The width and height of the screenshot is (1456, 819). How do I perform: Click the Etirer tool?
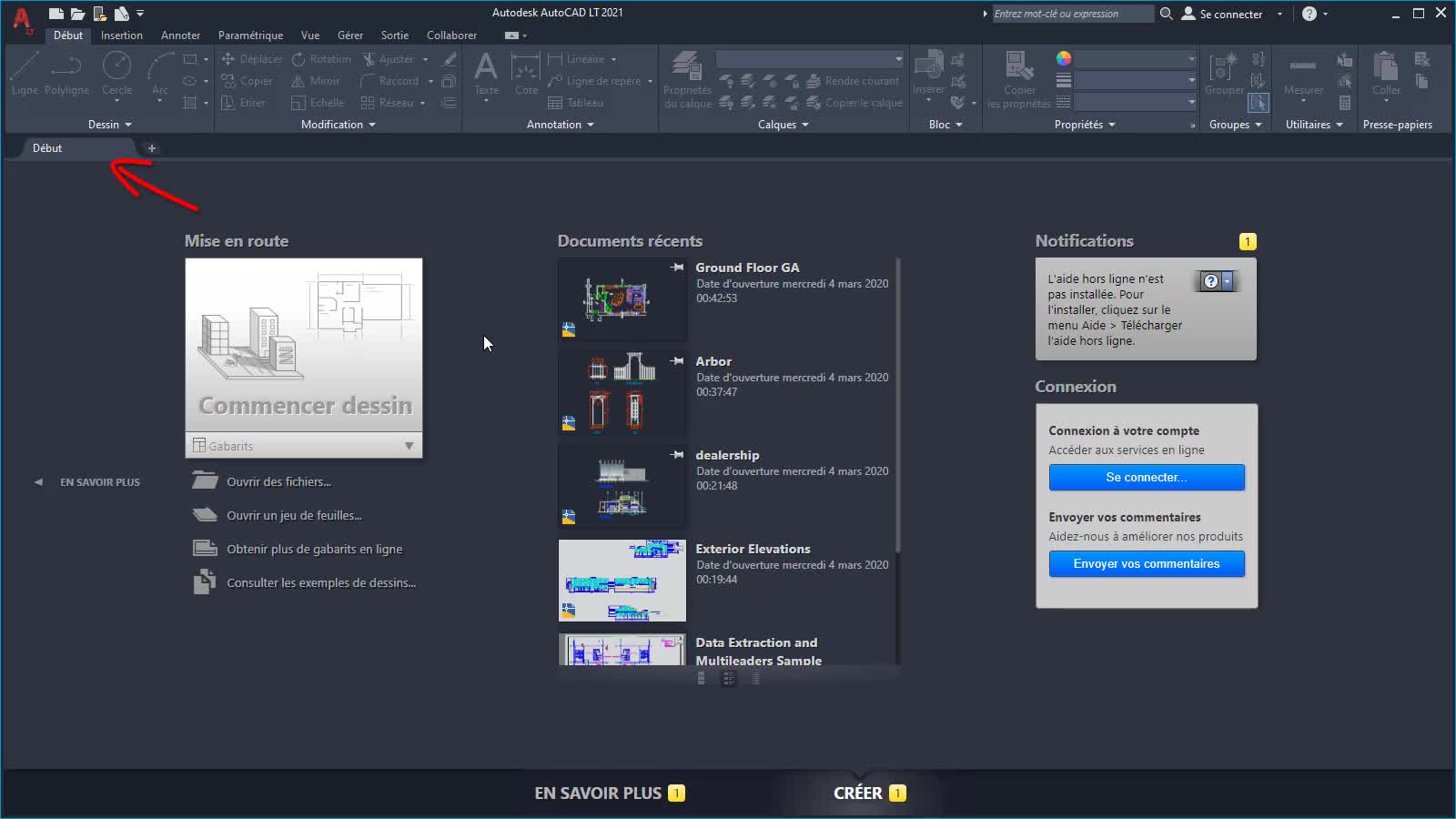243,103
